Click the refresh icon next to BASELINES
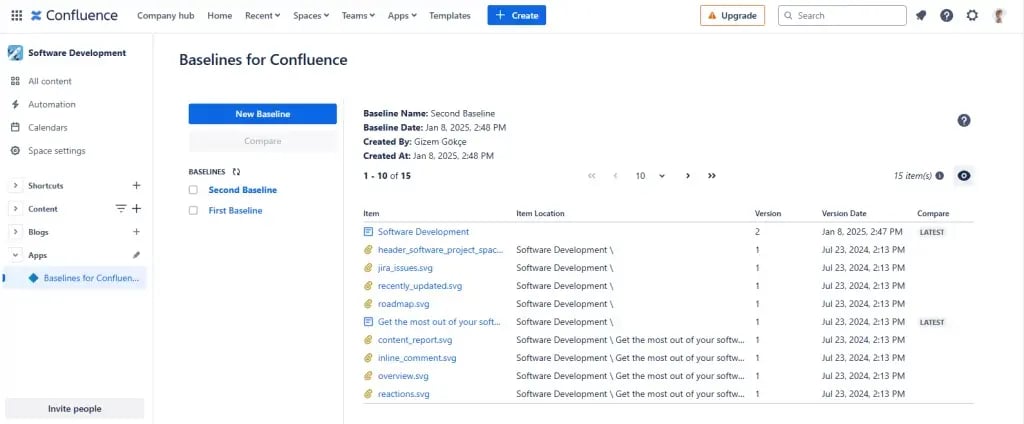1024x424 pixels. pos(236,172)
